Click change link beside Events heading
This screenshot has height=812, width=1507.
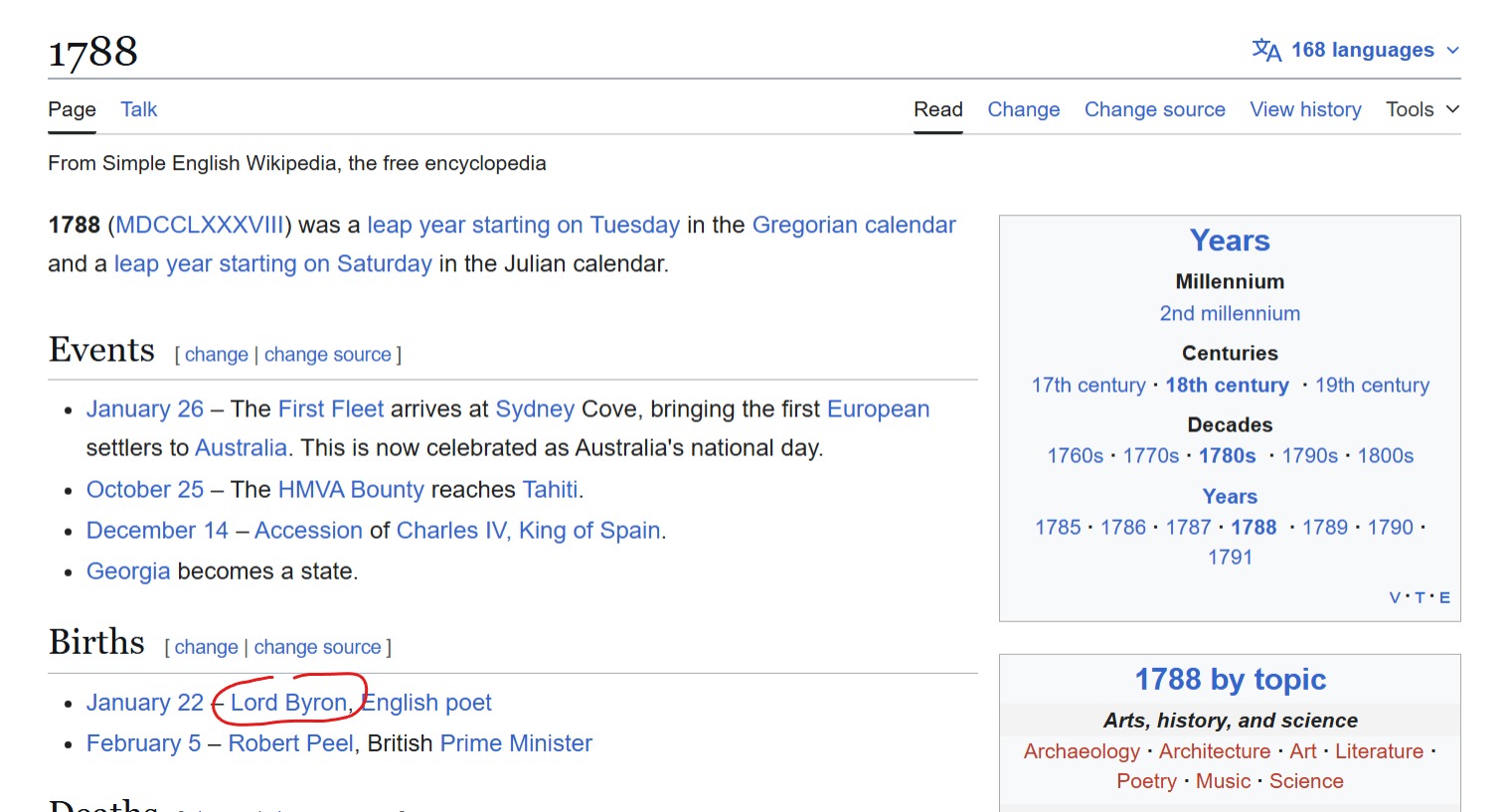tap(217, 355)
